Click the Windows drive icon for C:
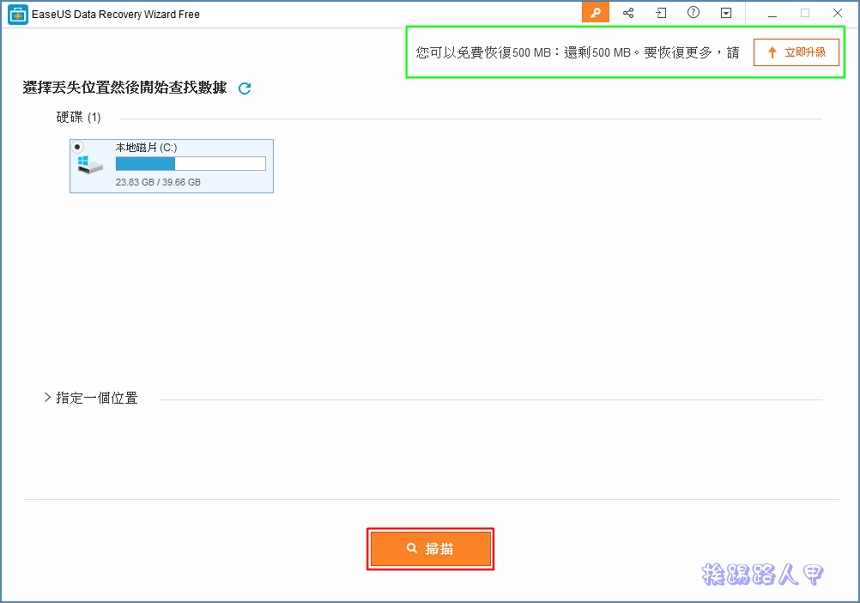The image size is (860, 603). [x=89, y=165]
